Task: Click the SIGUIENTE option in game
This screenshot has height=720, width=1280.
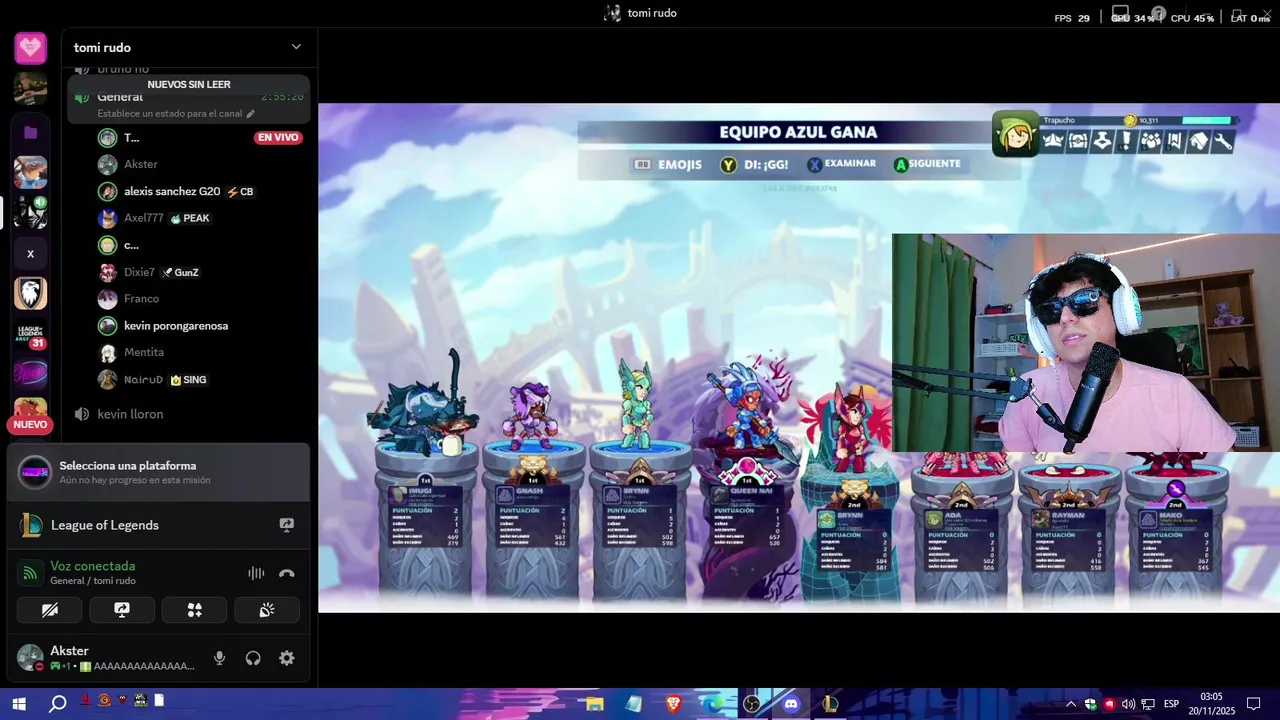Action: pyautogui.click(x=926, y=164)
